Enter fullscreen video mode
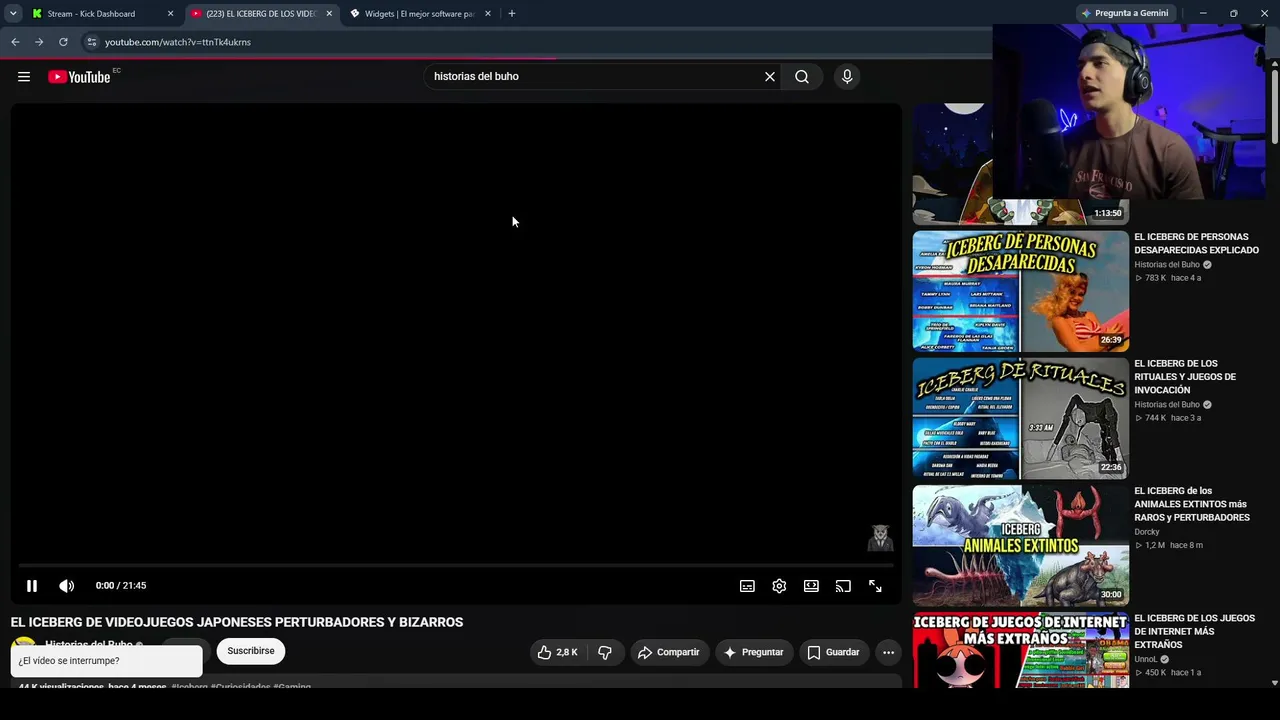Viewport: 1280px width, 720px height. pos(875,586)
